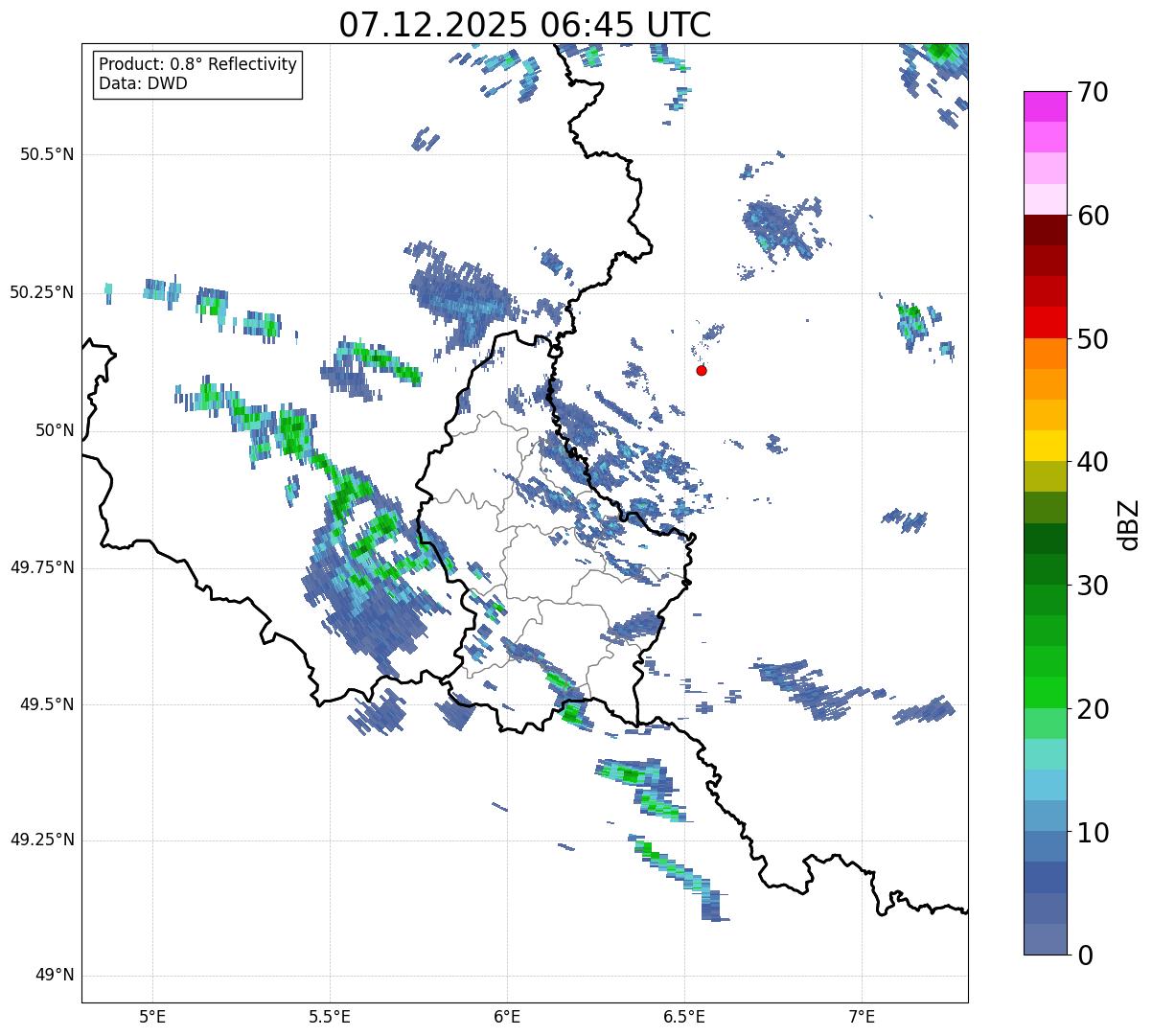
Task: Click the title '07.12.2025 06:45 UTC'
Action: pyautogui.click(x=524, y=25)
